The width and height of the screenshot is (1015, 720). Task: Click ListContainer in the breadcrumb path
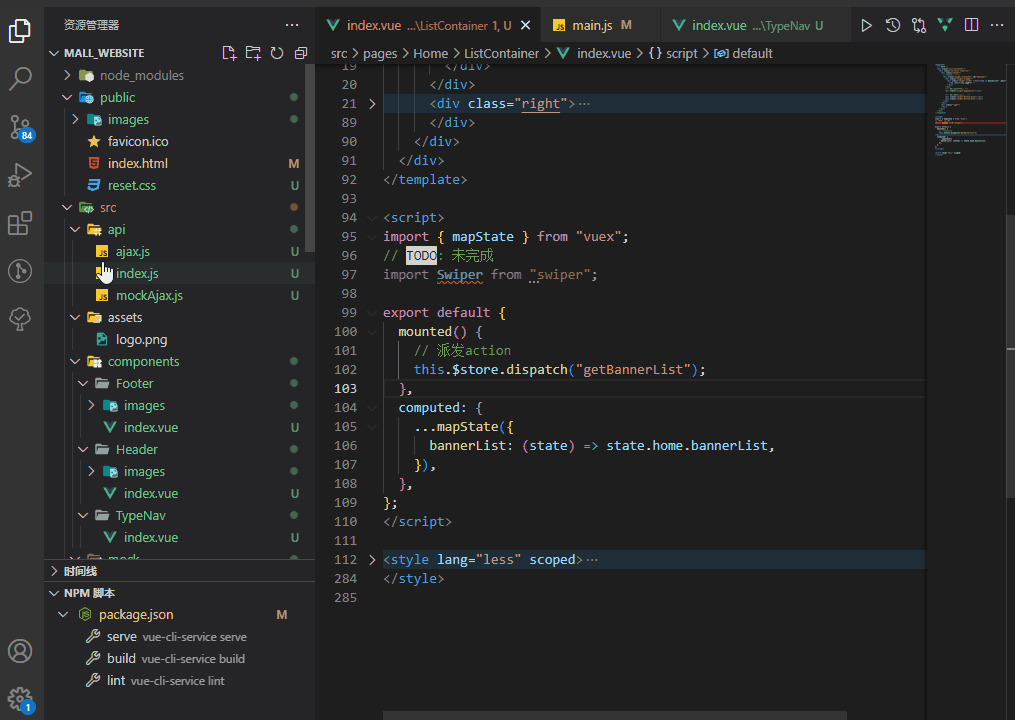(501, 53)
